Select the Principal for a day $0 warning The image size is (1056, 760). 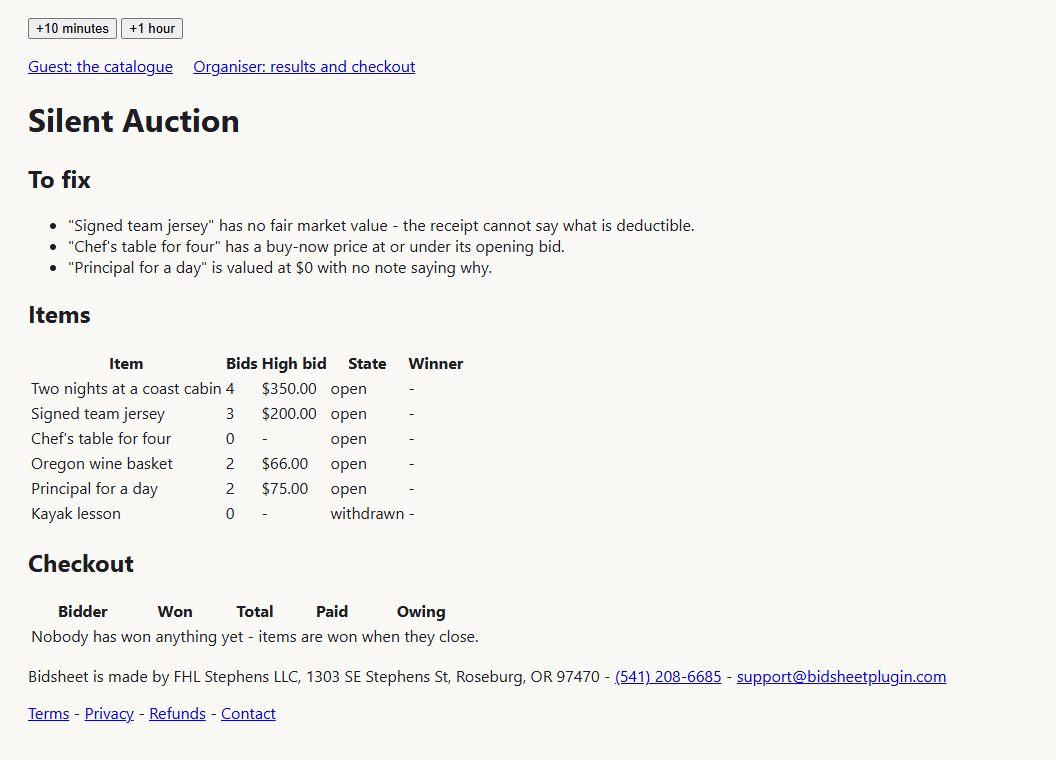[280, 267]
